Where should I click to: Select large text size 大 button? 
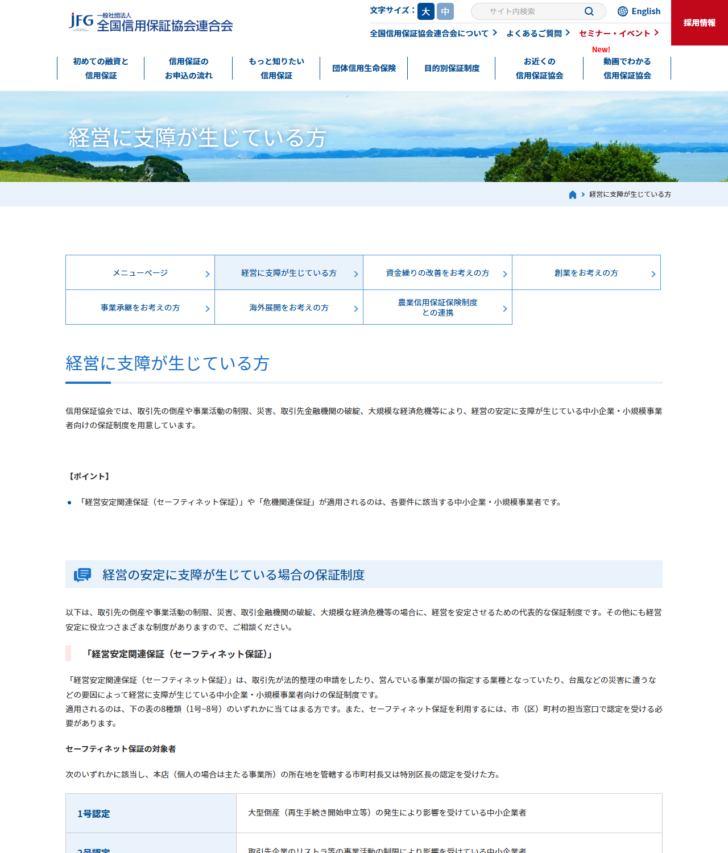tap(426, 11)
